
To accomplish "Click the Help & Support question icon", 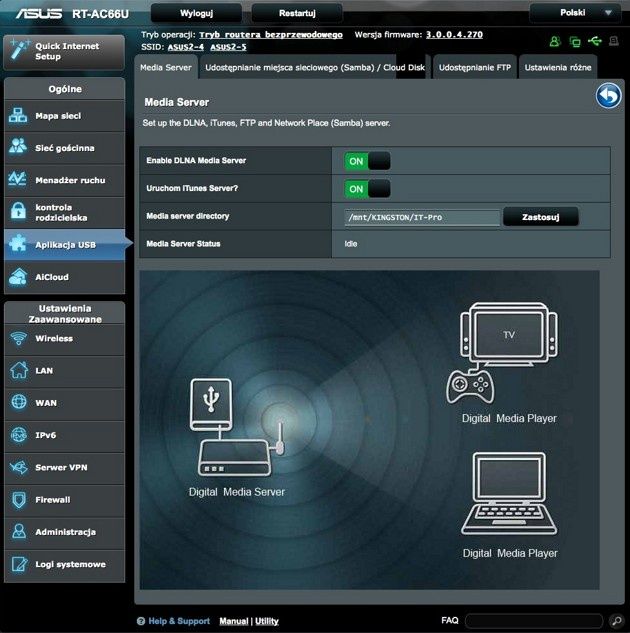I will 141,621.
